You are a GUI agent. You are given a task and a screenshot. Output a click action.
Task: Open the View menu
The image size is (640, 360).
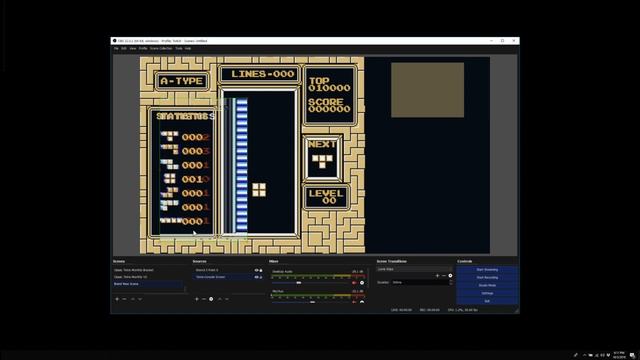click(133, 48)
